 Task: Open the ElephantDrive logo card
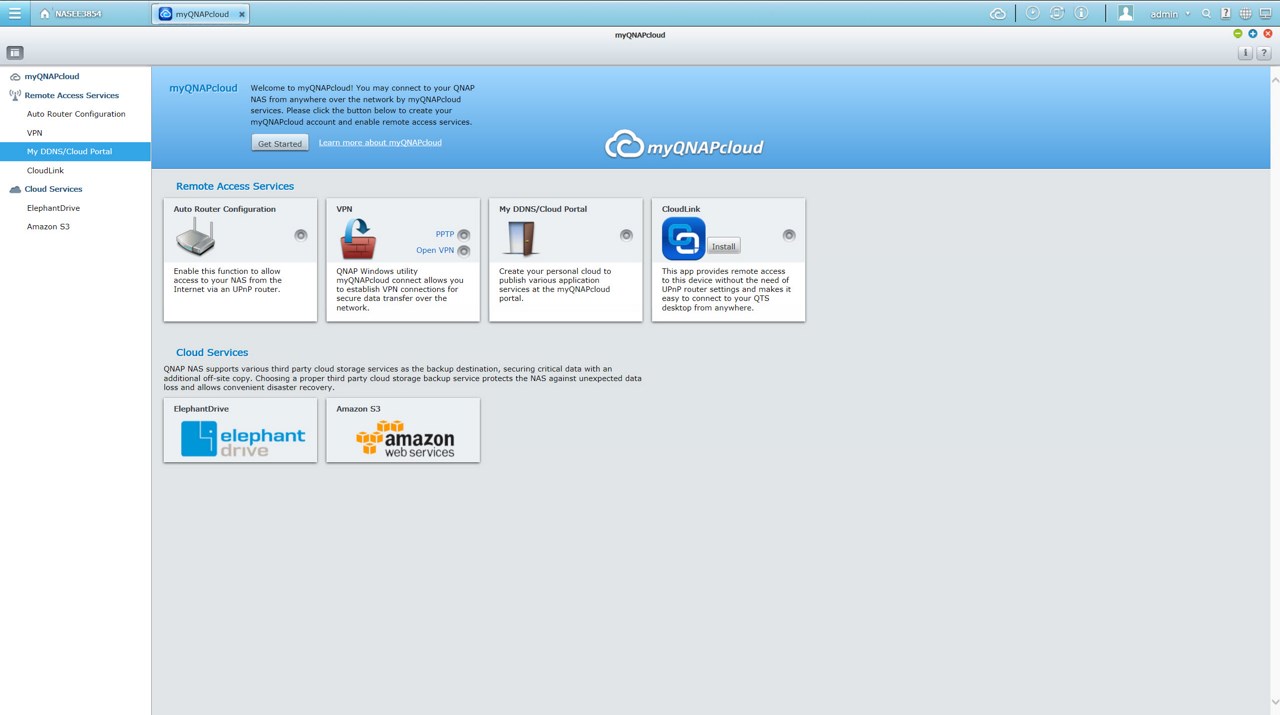(243, 438)
